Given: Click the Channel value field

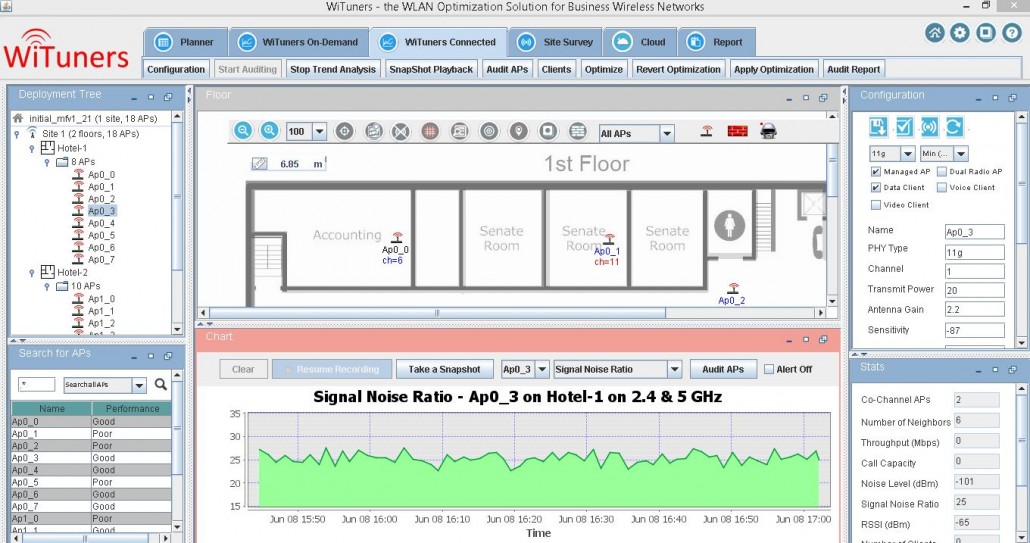Looking at the screenshot, I should (x=974, y=271).
